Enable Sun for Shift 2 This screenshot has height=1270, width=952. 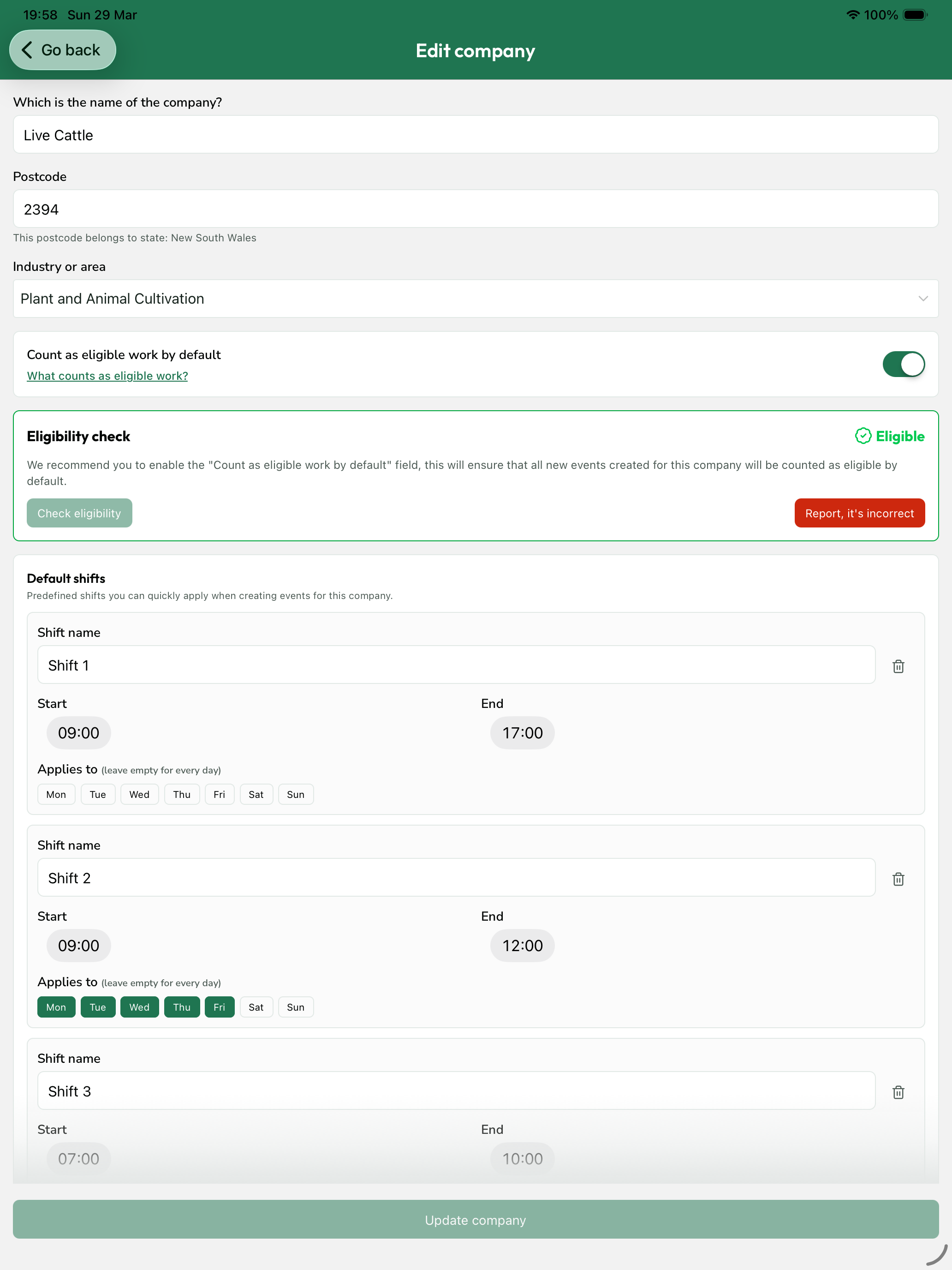tap(296, 1007)
